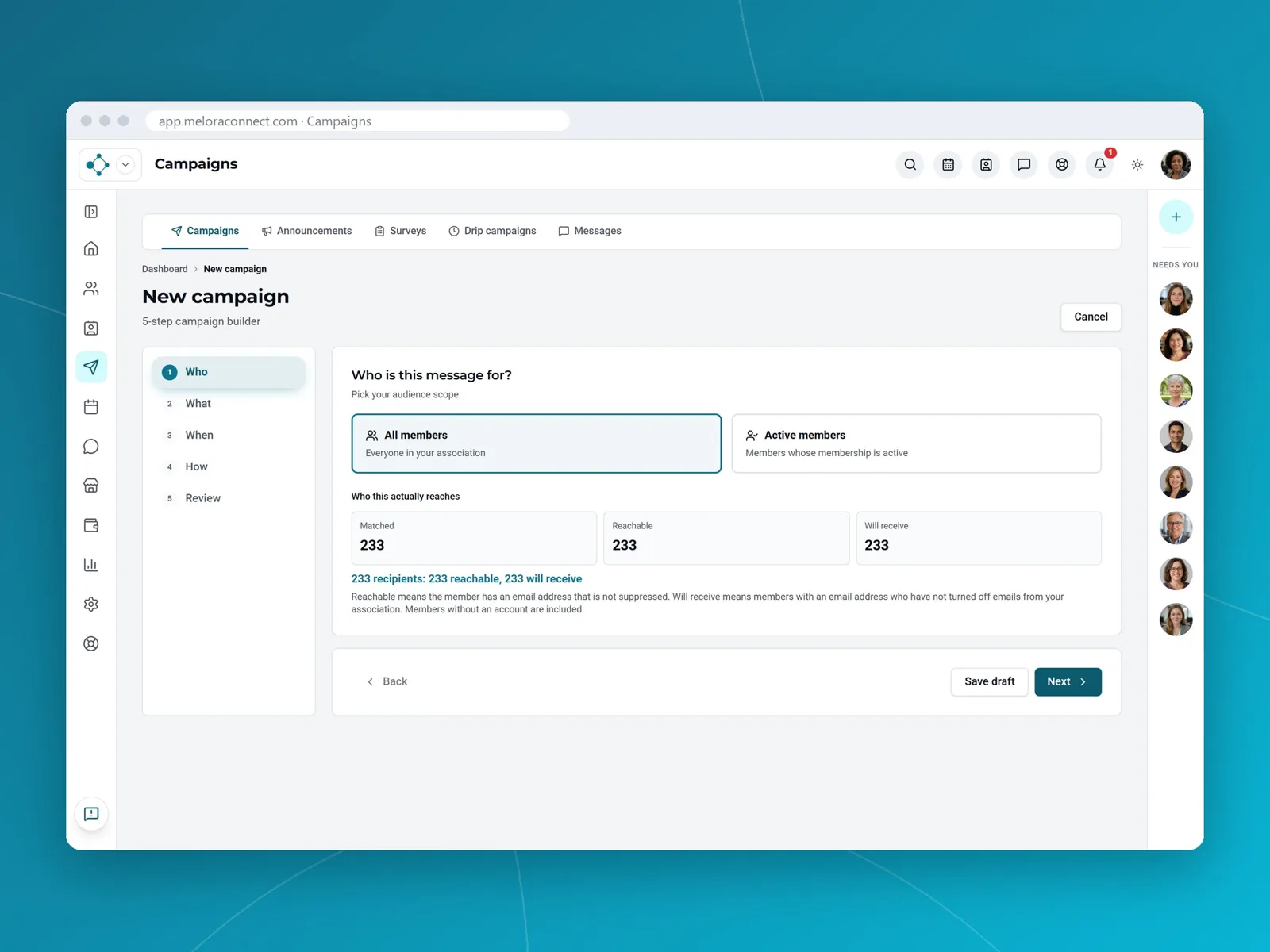
Task: Open the Campaigns paper-plane sidebar icon
Action: [91, 367]
